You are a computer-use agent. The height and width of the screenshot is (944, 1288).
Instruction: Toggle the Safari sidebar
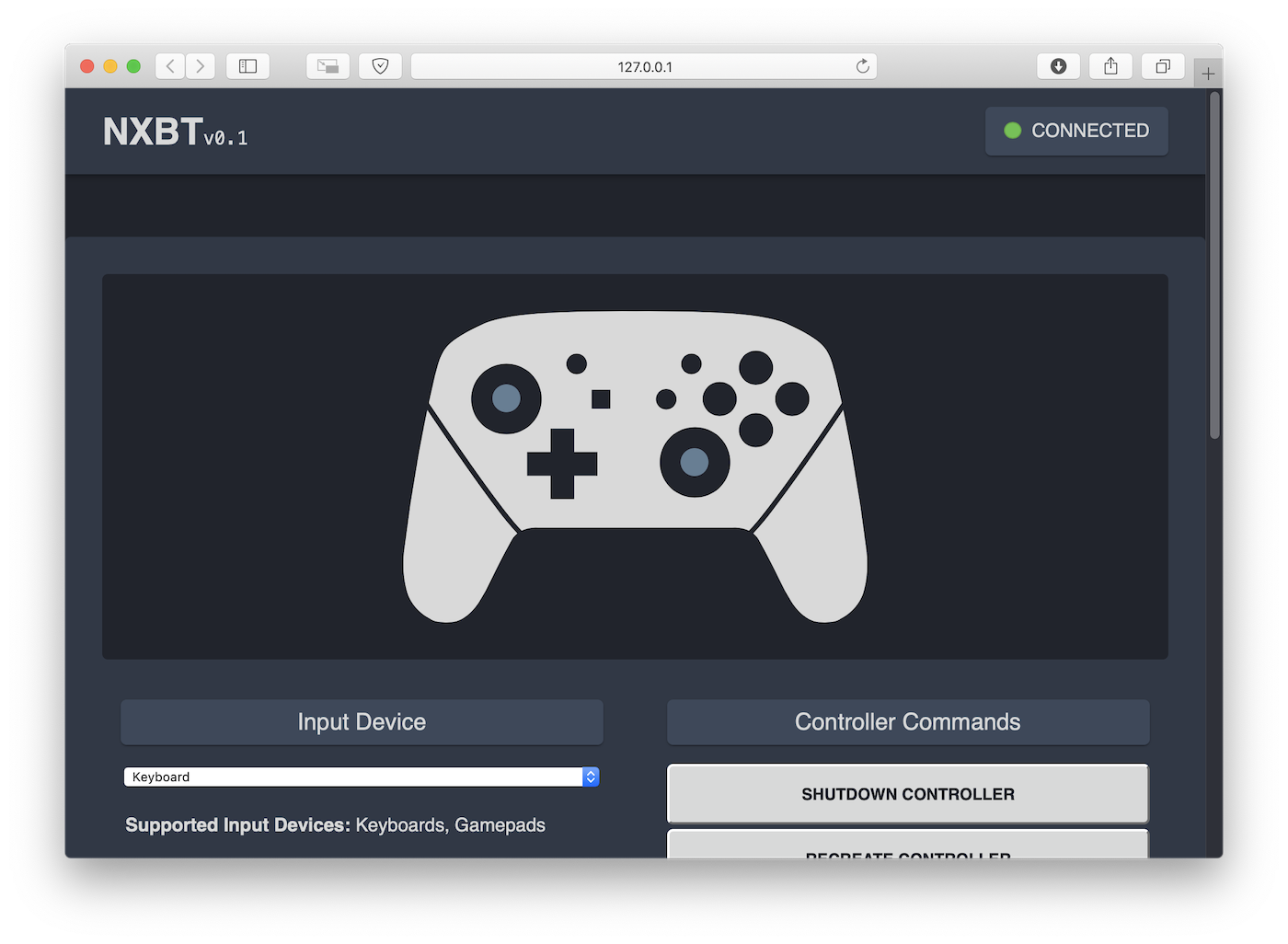point(247,65)
